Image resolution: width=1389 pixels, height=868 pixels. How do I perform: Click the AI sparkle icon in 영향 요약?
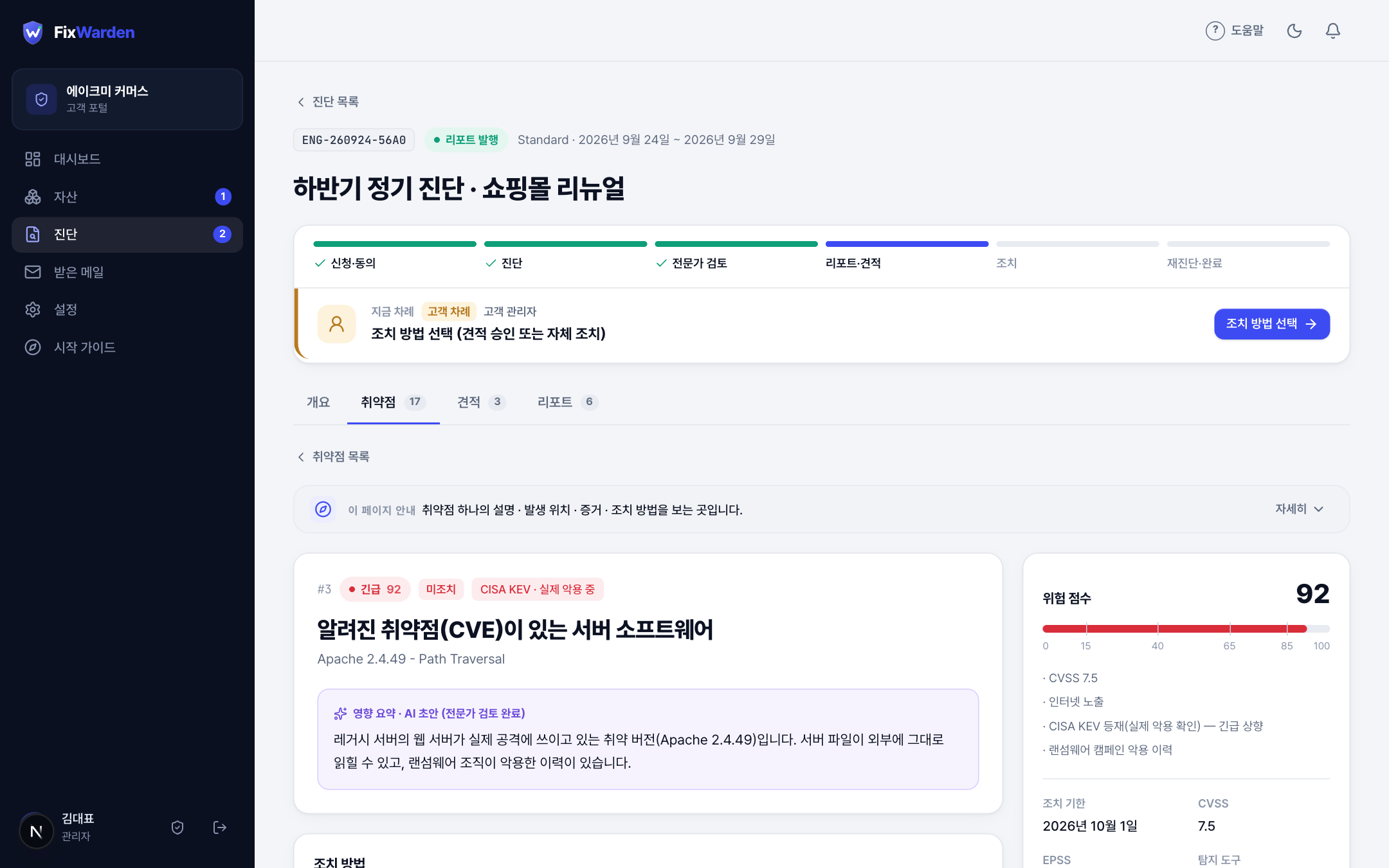click(x=340, y=713)
